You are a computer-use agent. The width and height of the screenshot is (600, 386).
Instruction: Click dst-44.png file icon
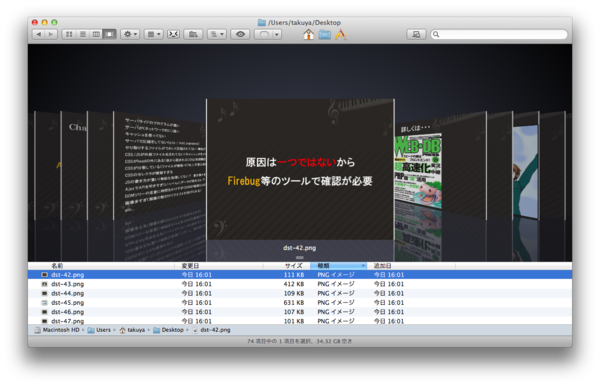coord(44,293)
